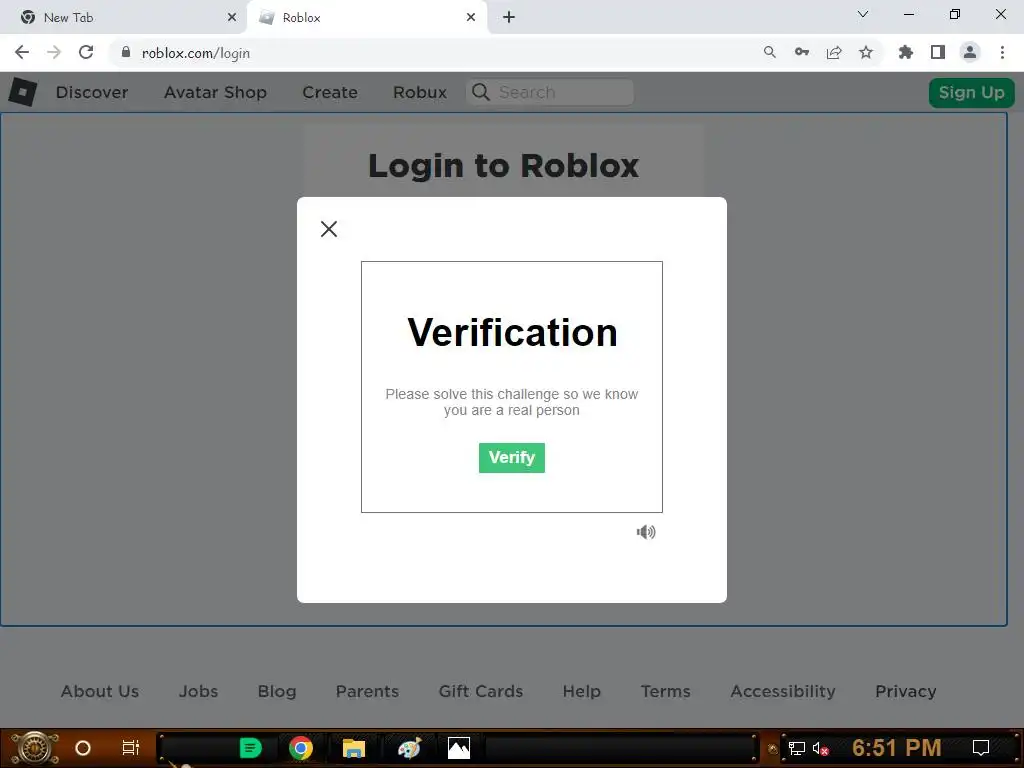Open the Paint palette app in taskbar
Screen dimensions: 1024x768
(409, 748)
